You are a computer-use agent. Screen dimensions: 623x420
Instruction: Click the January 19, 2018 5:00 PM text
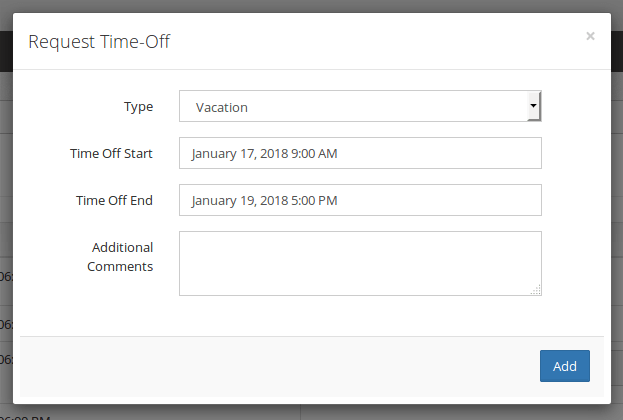266,200
